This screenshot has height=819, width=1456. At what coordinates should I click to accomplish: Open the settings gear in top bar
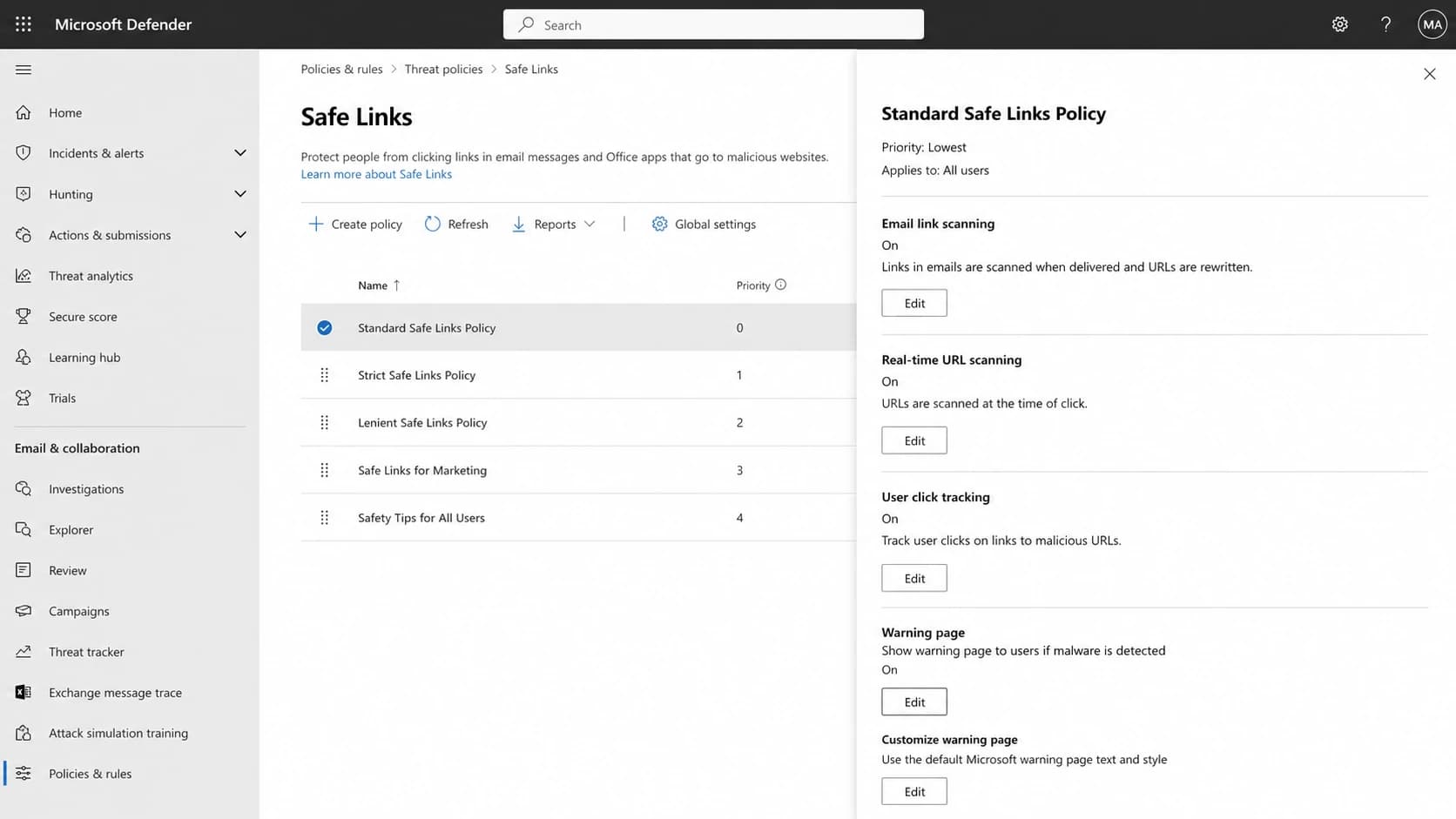[x=1339, y=24]
